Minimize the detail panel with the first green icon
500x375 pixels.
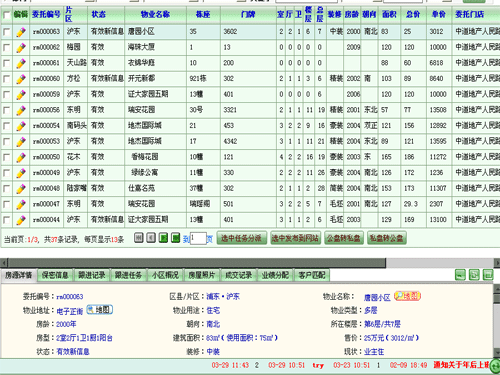pos(460,275)
